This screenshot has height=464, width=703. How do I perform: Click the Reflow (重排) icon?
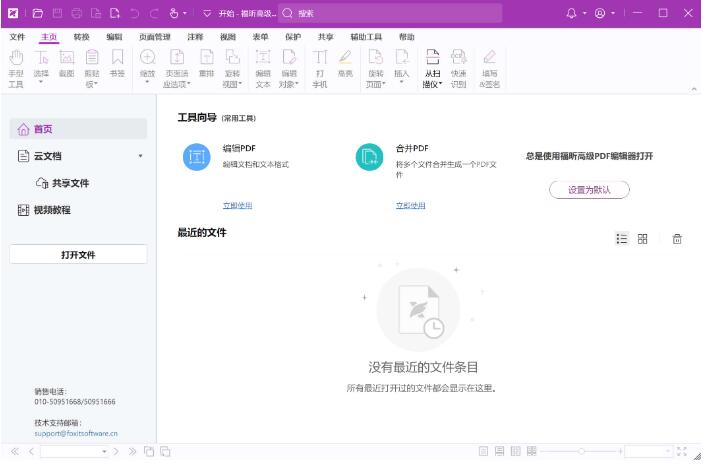pyautogui.click(x=206, y=58)
